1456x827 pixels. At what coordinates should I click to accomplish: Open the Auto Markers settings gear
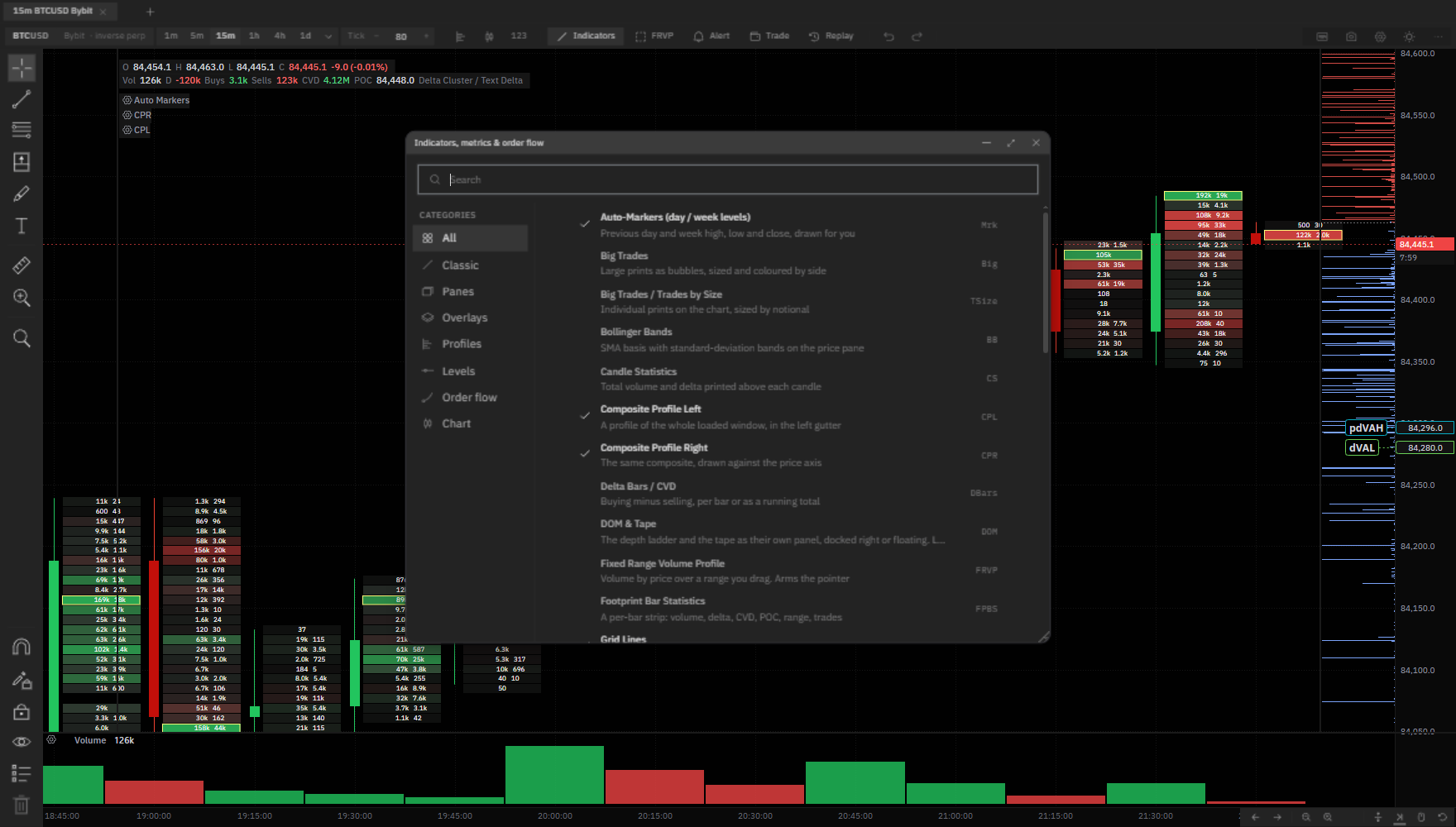(127, 100)
